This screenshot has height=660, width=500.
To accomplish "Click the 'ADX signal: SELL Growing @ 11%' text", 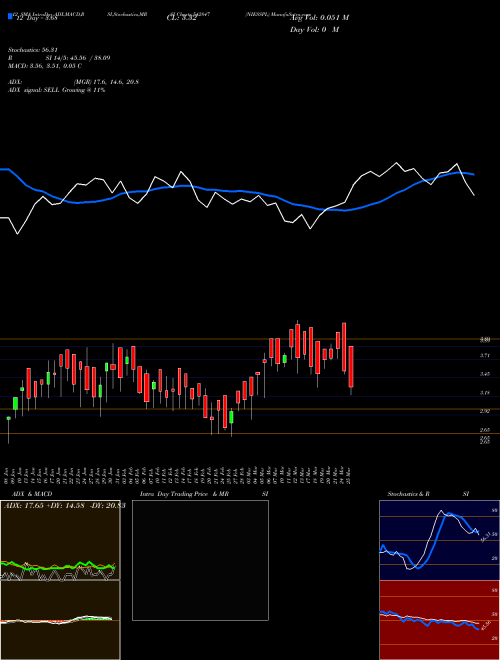I will click(x=56, y=90).
